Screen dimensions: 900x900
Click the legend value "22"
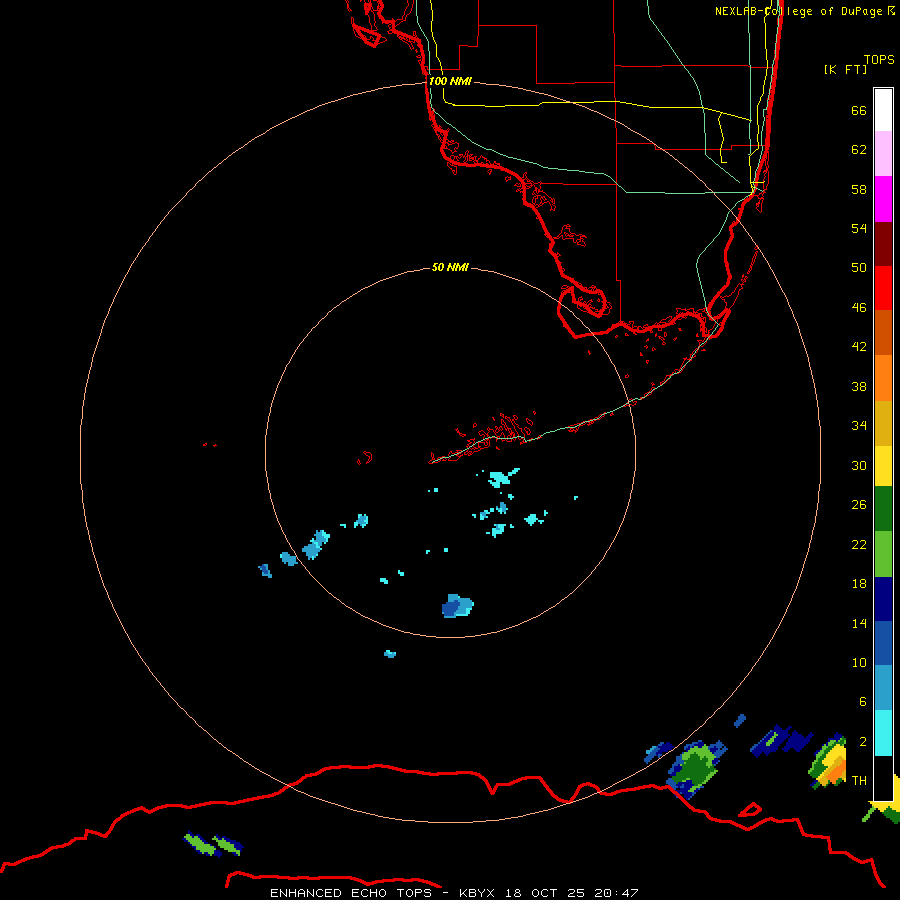click(x=859, y=544)
